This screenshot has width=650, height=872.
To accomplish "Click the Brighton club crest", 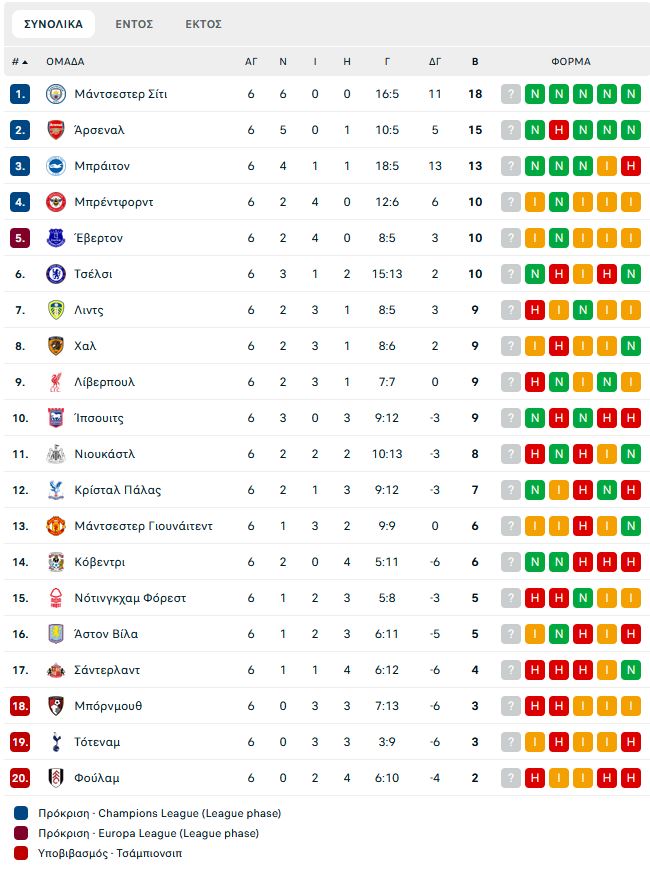I will point(56,166).
